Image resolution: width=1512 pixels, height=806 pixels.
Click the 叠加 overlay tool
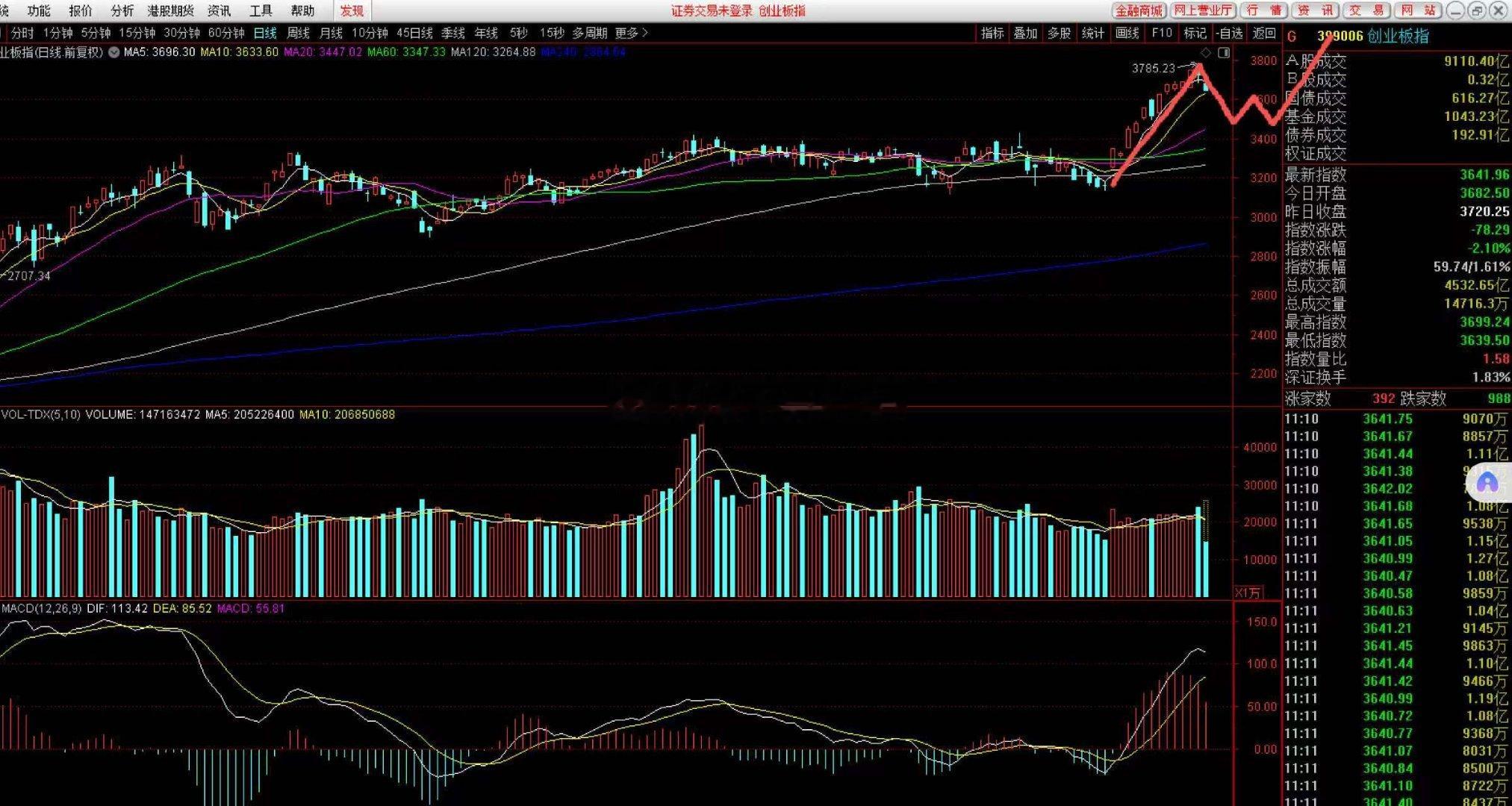pos(1025,33)
